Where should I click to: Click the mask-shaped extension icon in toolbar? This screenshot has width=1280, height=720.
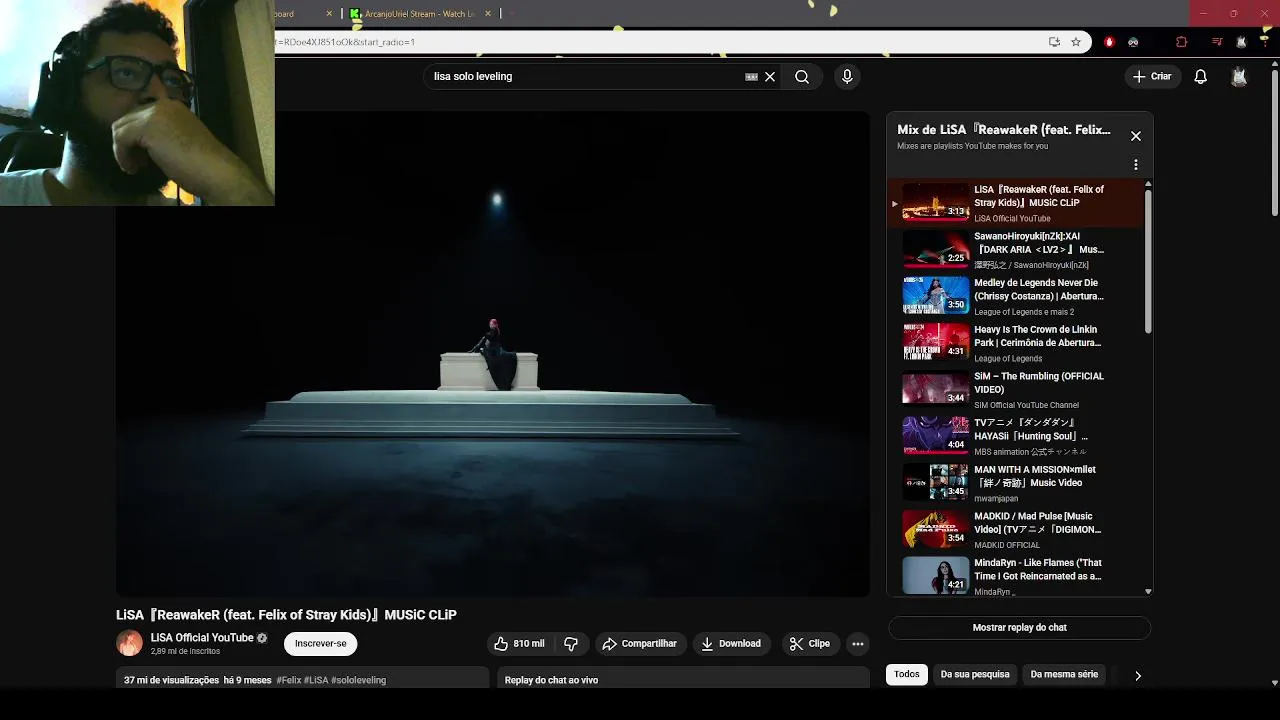click(x=1133, y=42)
